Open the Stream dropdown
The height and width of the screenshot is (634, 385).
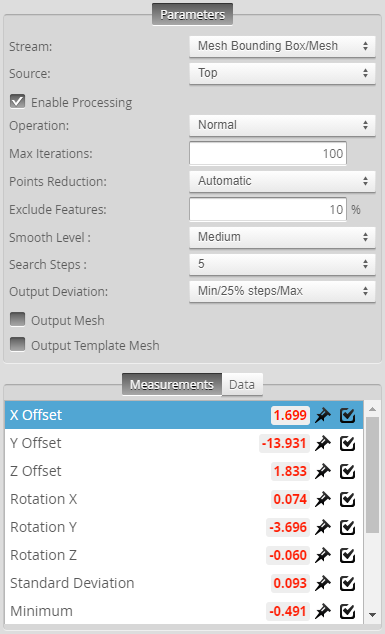(282, 46)
